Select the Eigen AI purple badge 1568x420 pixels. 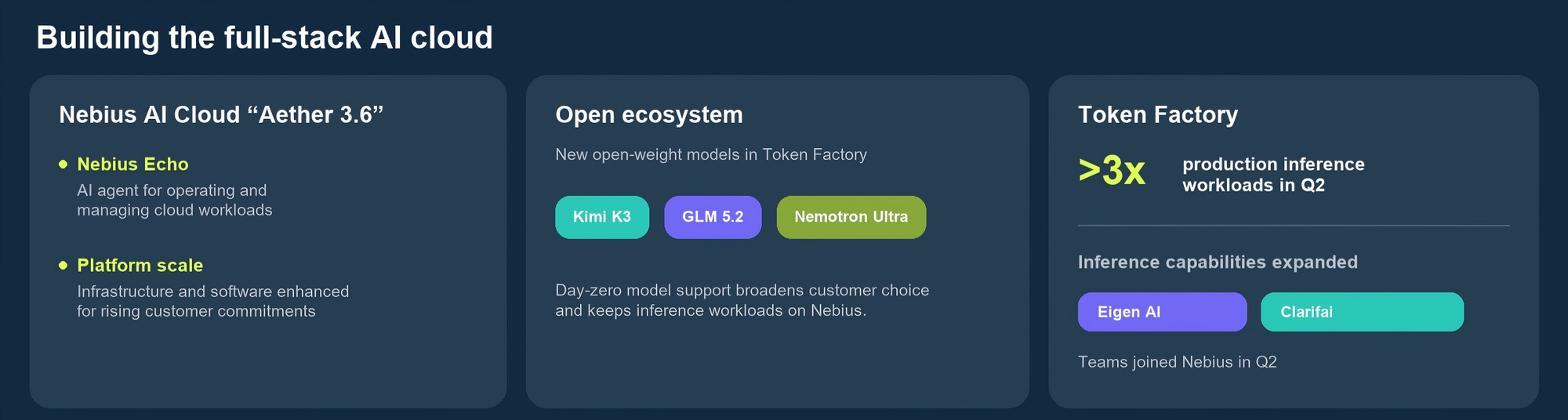1162,312
